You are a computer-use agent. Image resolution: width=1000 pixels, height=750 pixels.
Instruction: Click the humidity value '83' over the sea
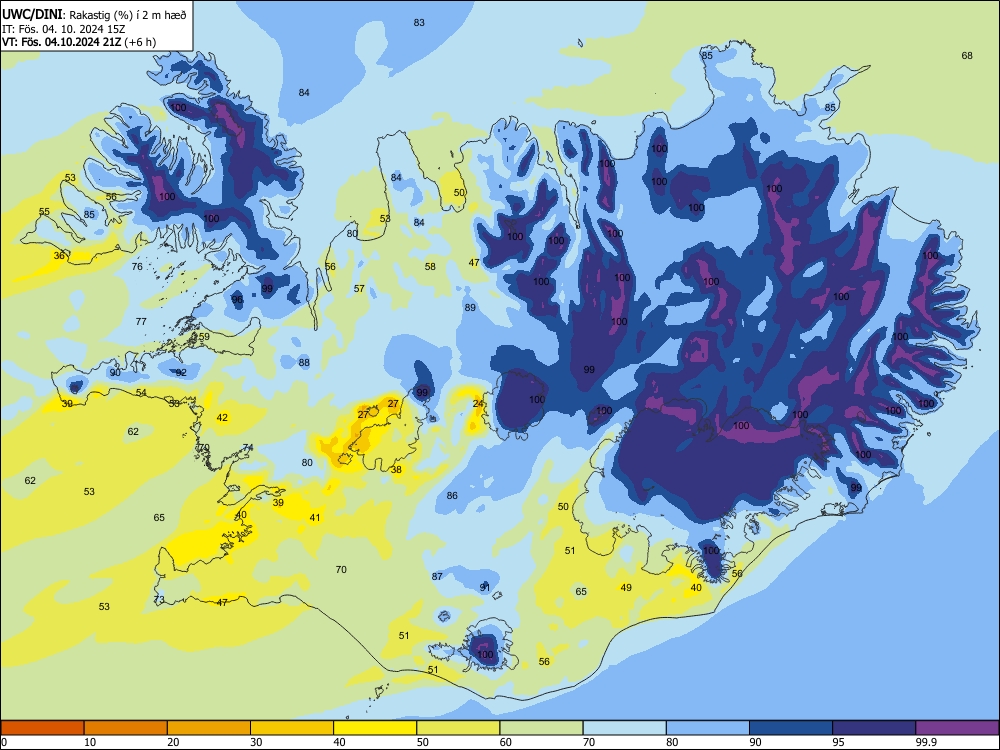pyautogui.click(x=419, y=22)
